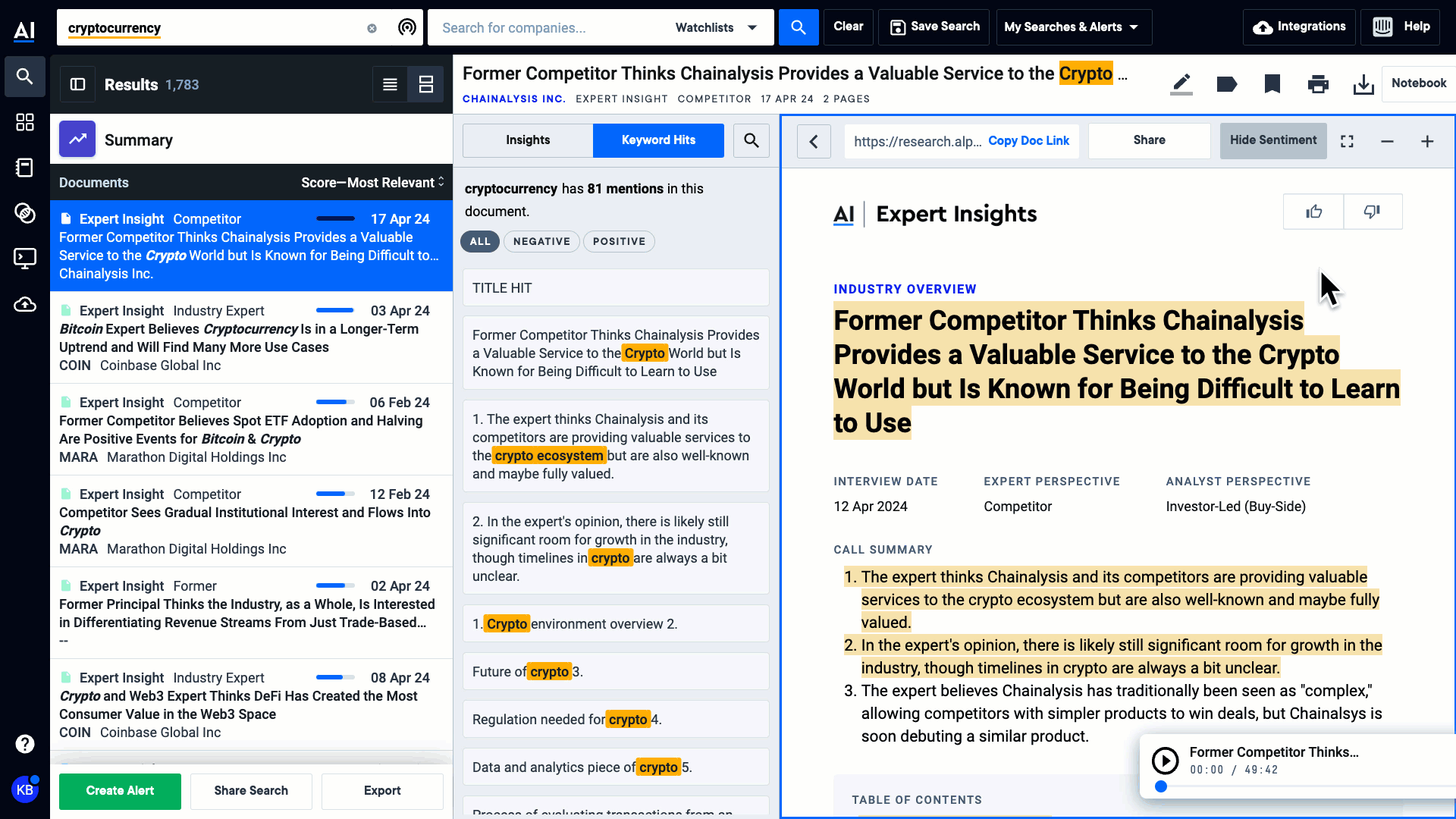Viewport: 1456px width, 819px height.
Task: Print the document
Action: tap(1318, 83)
